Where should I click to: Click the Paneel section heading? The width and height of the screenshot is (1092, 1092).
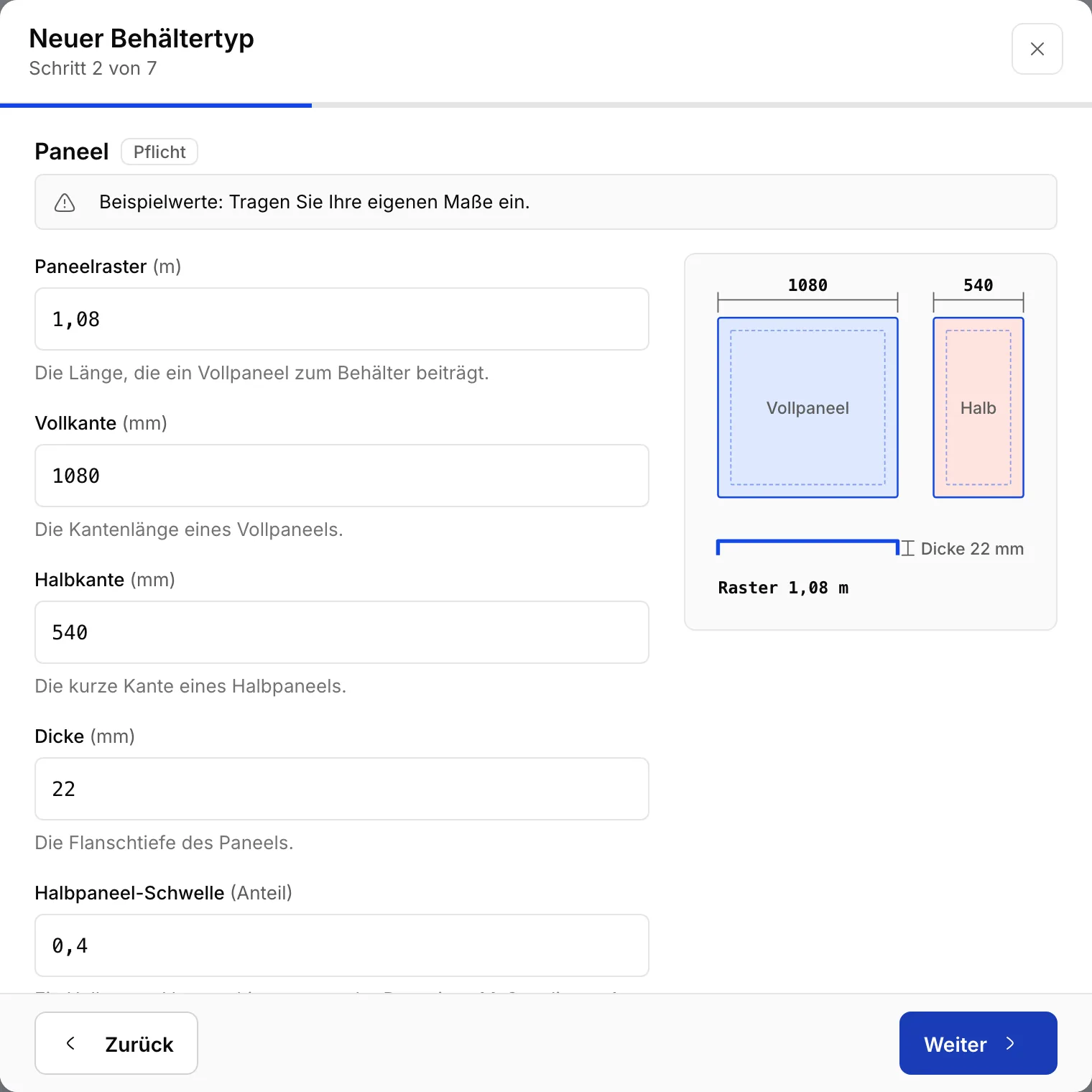72,152
